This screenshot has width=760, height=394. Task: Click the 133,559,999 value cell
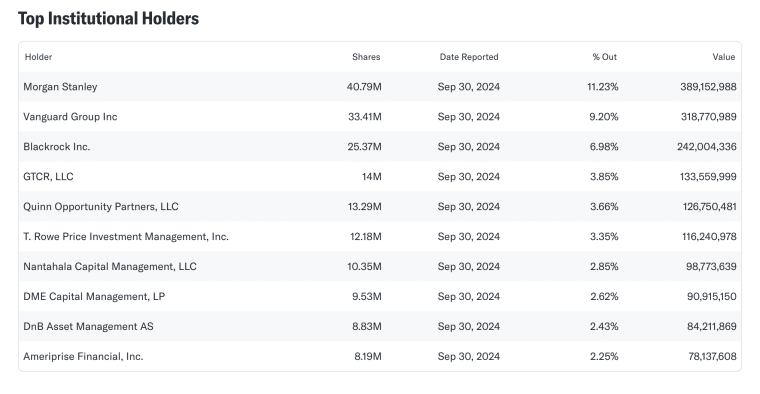[708, 177]
